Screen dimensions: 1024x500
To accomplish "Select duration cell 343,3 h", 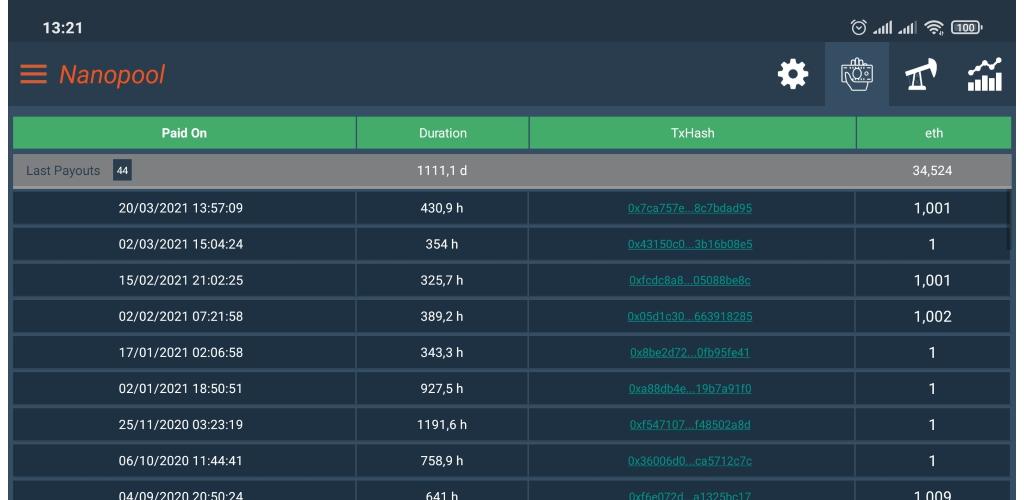I will tap(441, 352).
